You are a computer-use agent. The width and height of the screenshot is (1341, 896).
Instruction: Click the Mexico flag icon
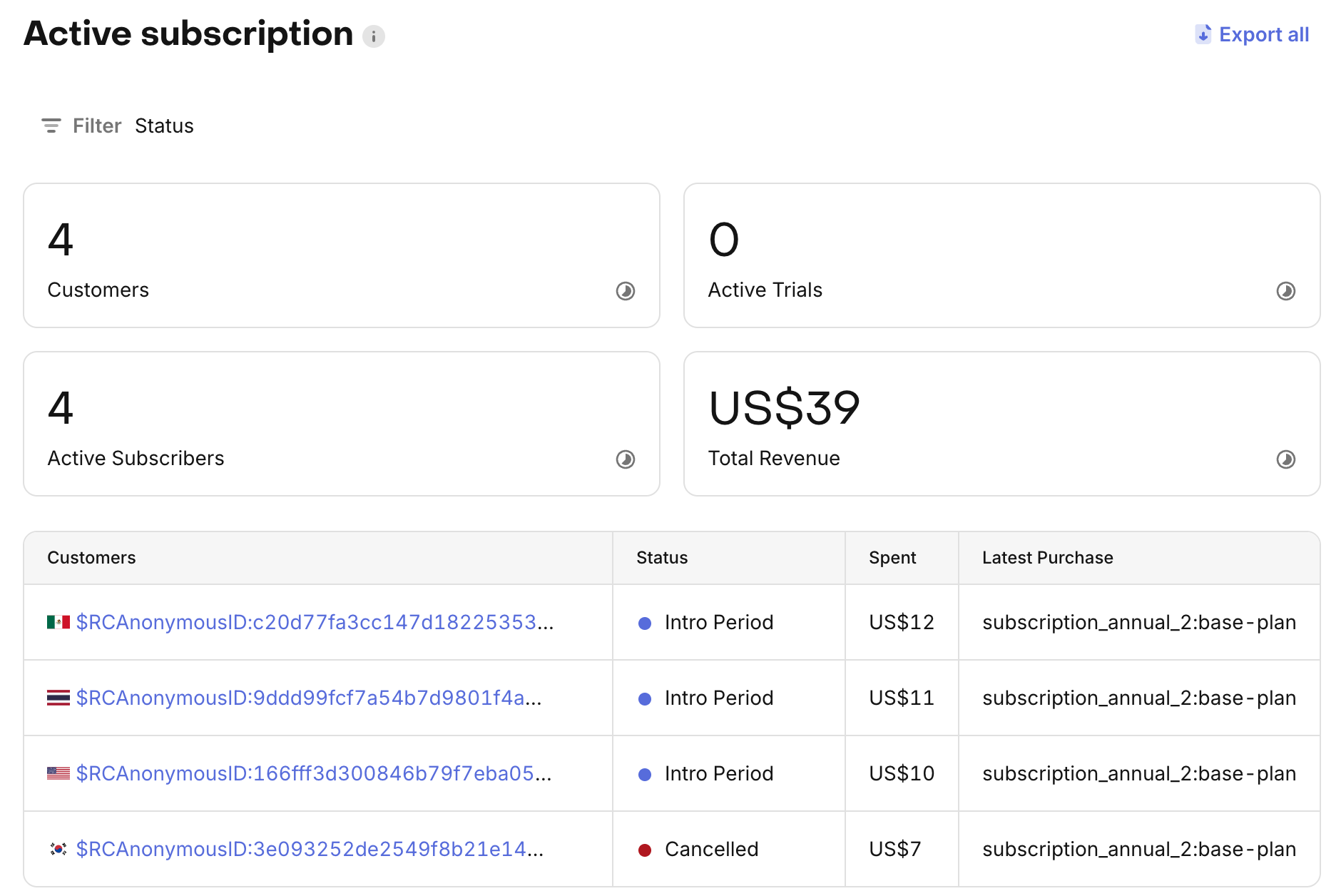click(x=58, y=622)
